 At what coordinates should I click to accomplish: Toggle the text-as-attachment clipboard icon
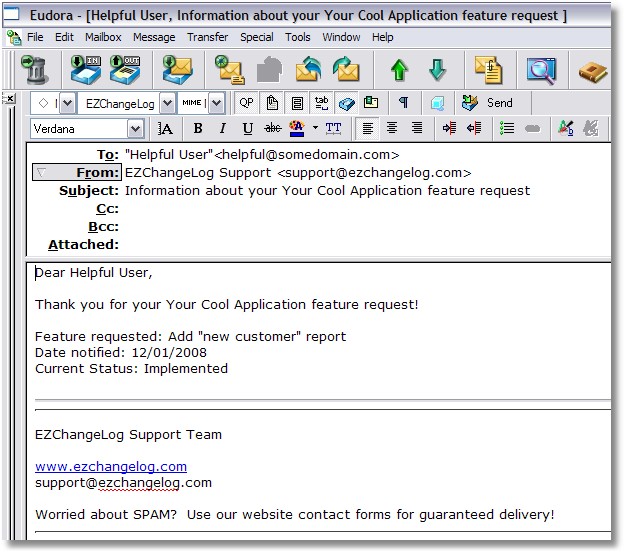[272, 103]
